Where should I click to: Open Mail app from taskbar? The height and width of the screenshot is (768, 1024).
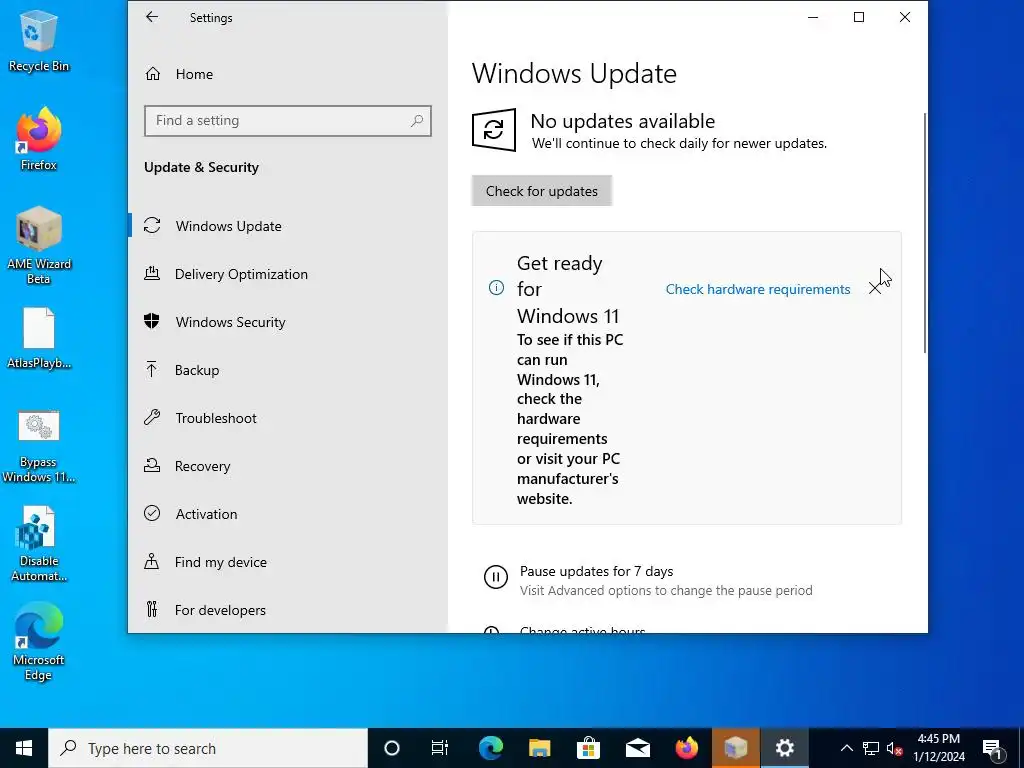[x=637, y=748]
